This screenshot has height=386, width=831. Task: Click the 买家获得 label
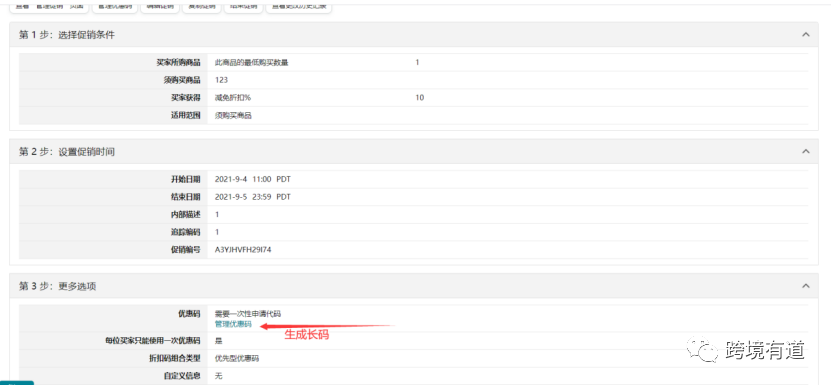click(x=185, y=98)
